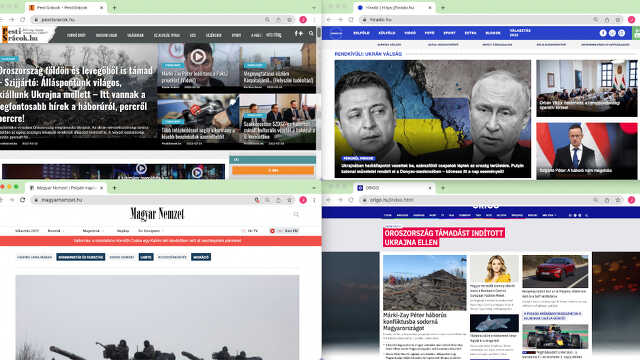Open the Formula 1 car thumbnail on Origo
The width and height of the screenshot is (640, 360).
point(555,337)
